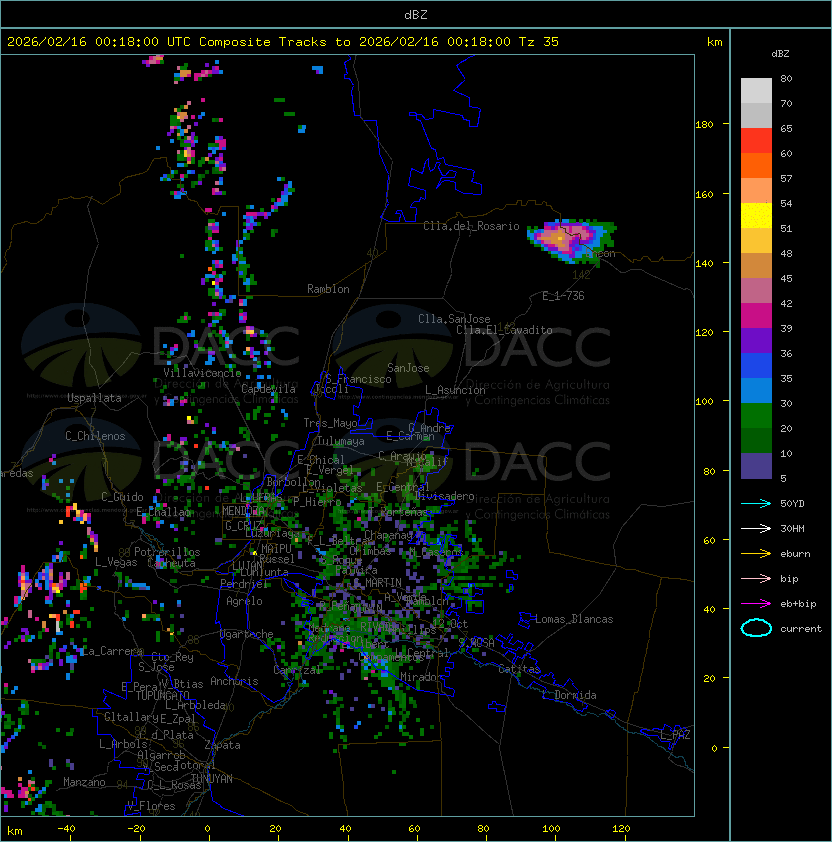Click the 'L_Vegas' map label
The image size is (832, 842).
pyautogui.click(x=116, y=562)
